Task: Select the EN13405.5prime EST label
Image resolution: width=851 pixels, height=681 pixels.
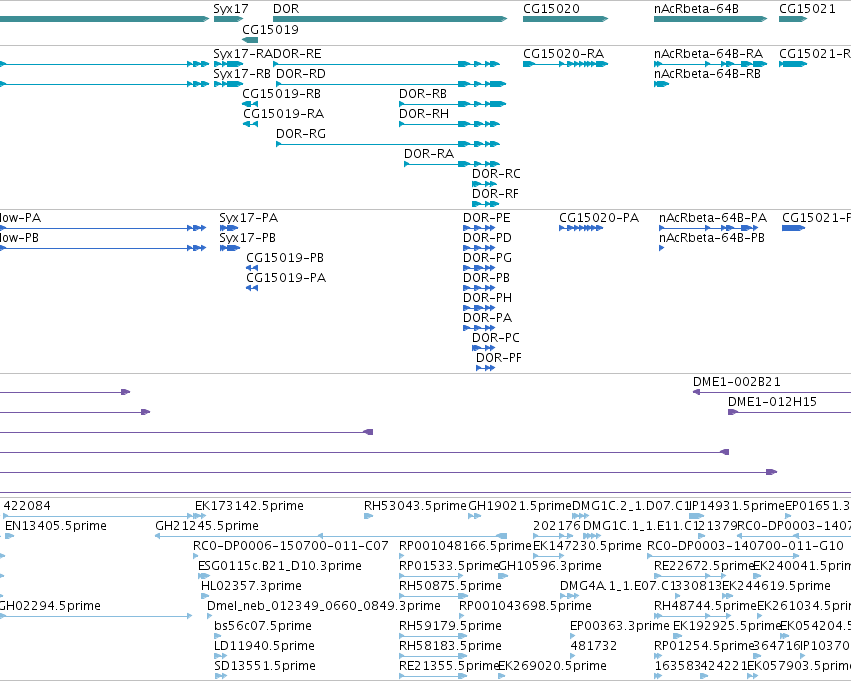Action: (56, 526)
